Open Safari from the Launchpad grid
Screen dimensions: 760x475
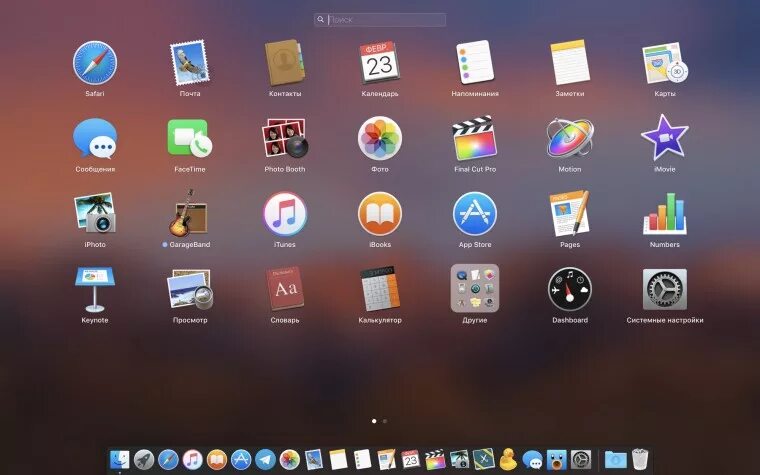tap(95, 63)
